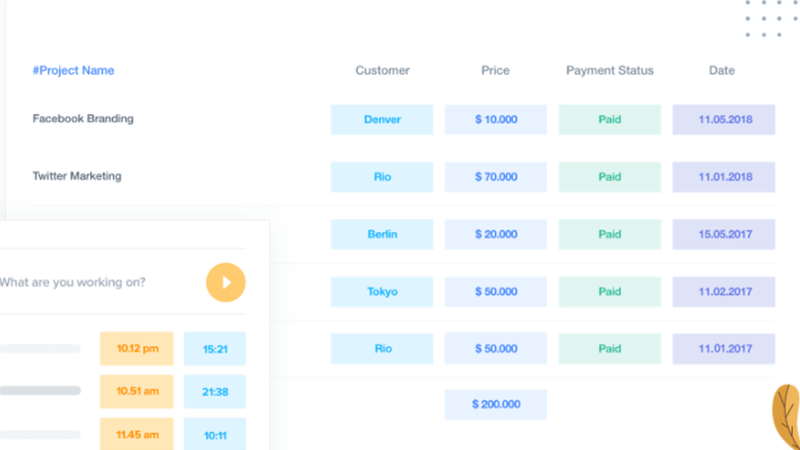Screen dimensions: 800x450
Task: Click the Denver customer tag
Action: [x=382, y=119]
